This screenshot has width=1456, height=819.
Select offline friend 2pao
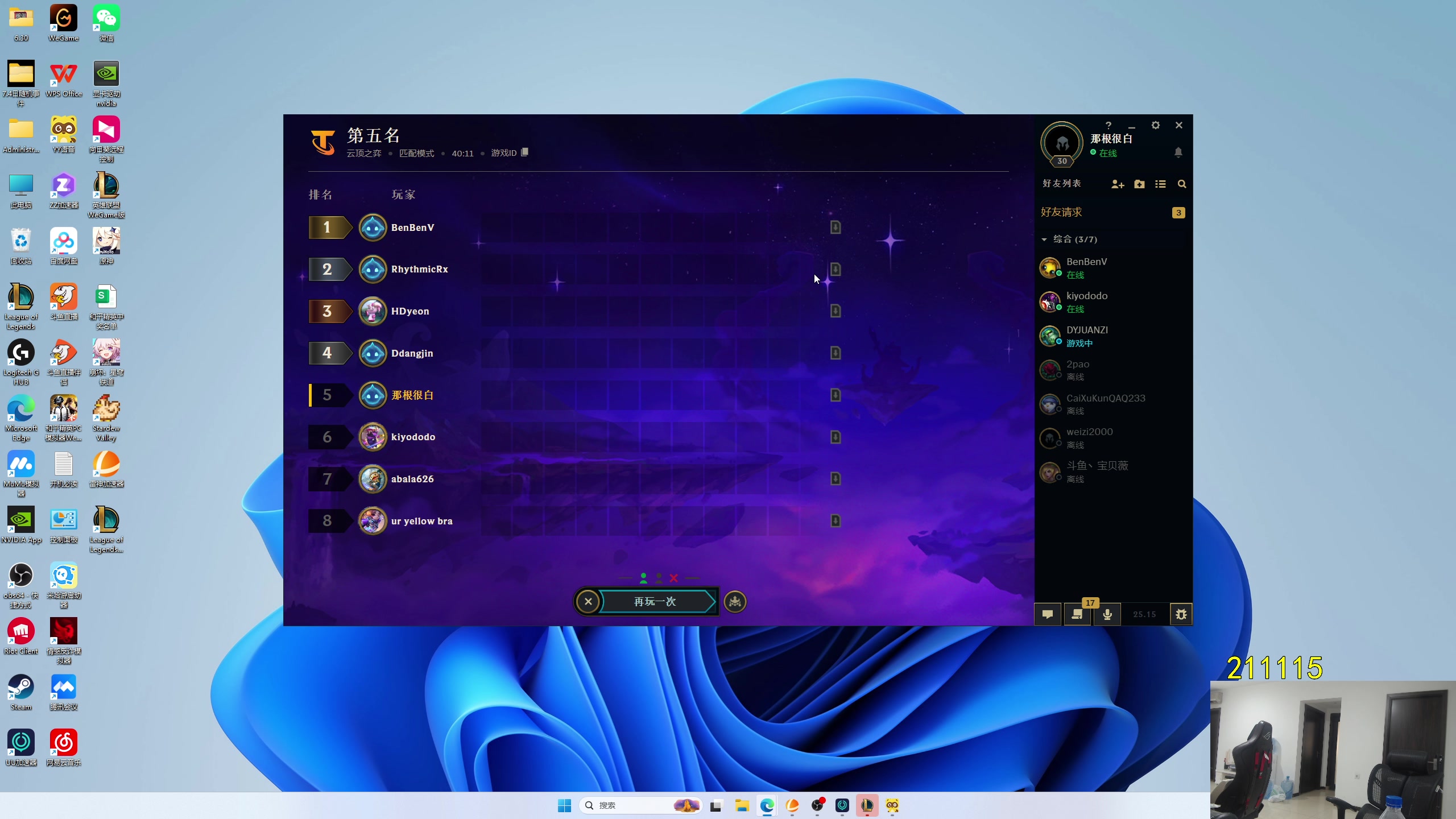[x=1113, y=370]
